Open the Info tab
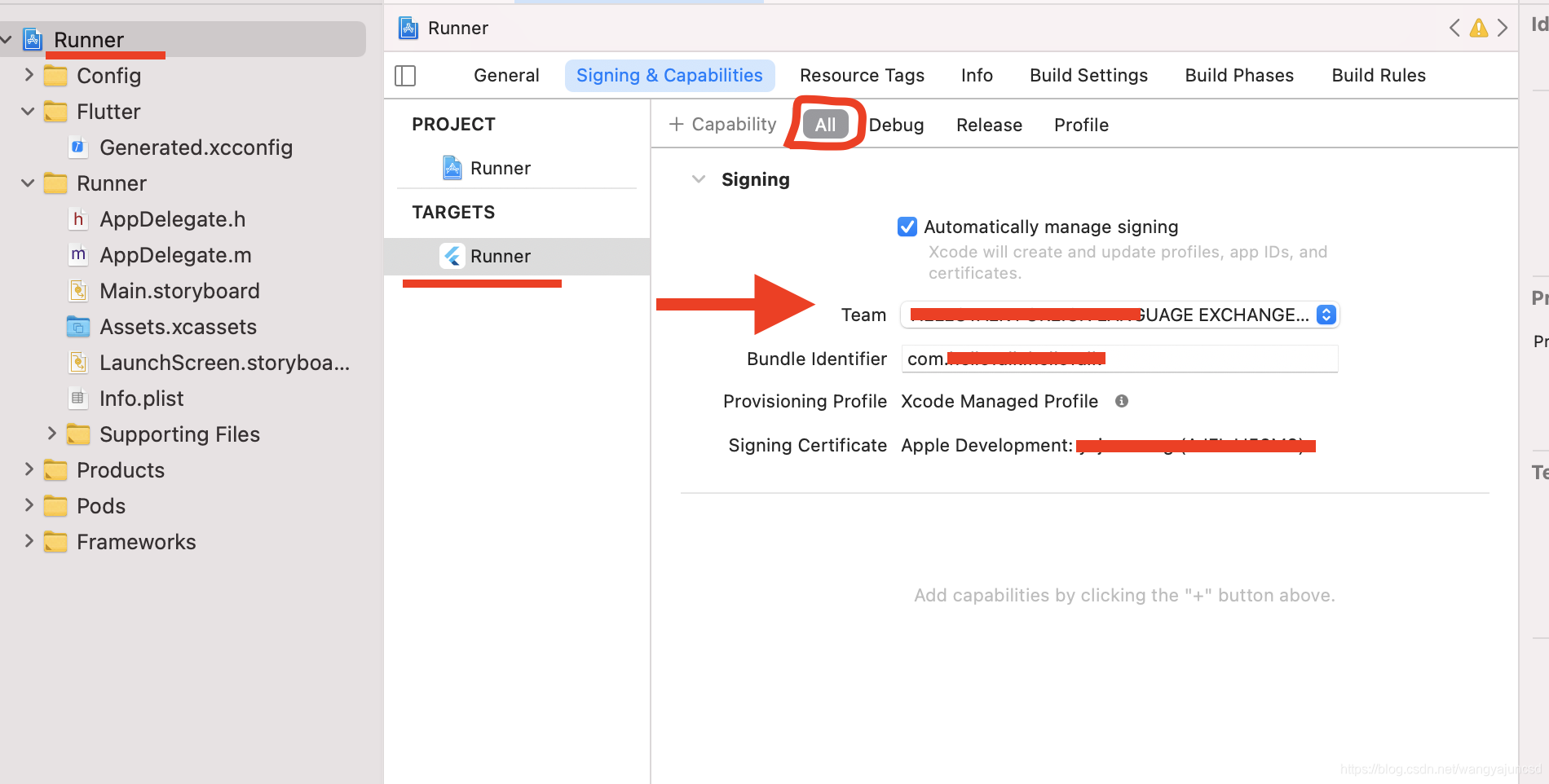This screenshot has height=784, width=1549. point(977,76)
